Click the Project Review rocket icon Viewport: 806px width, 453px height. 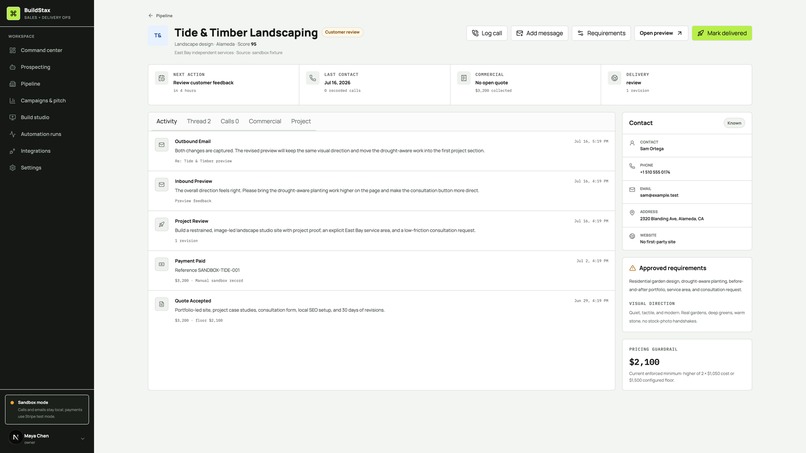click(161, 225)
